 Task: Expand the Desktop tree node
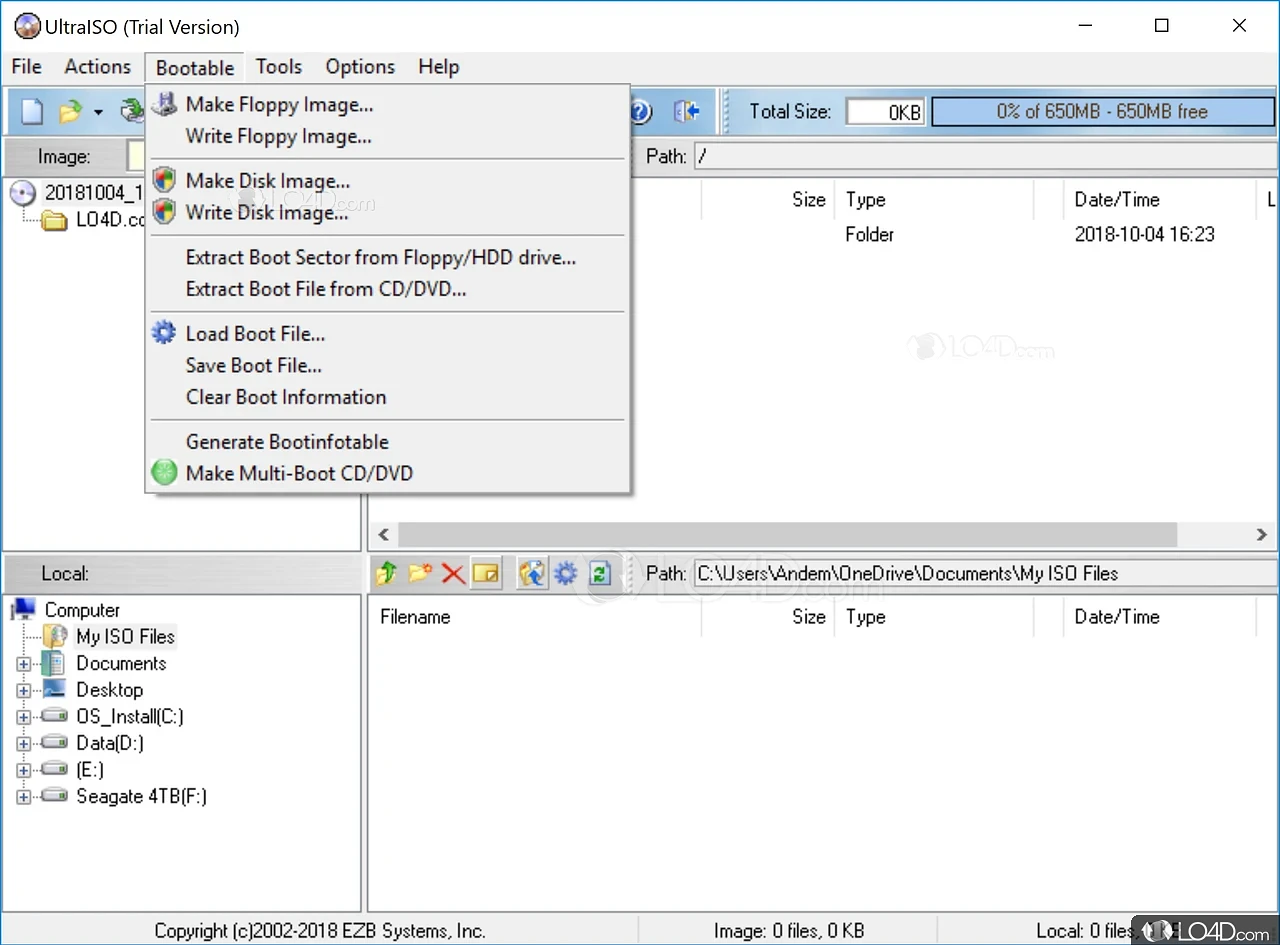point(24,690)
